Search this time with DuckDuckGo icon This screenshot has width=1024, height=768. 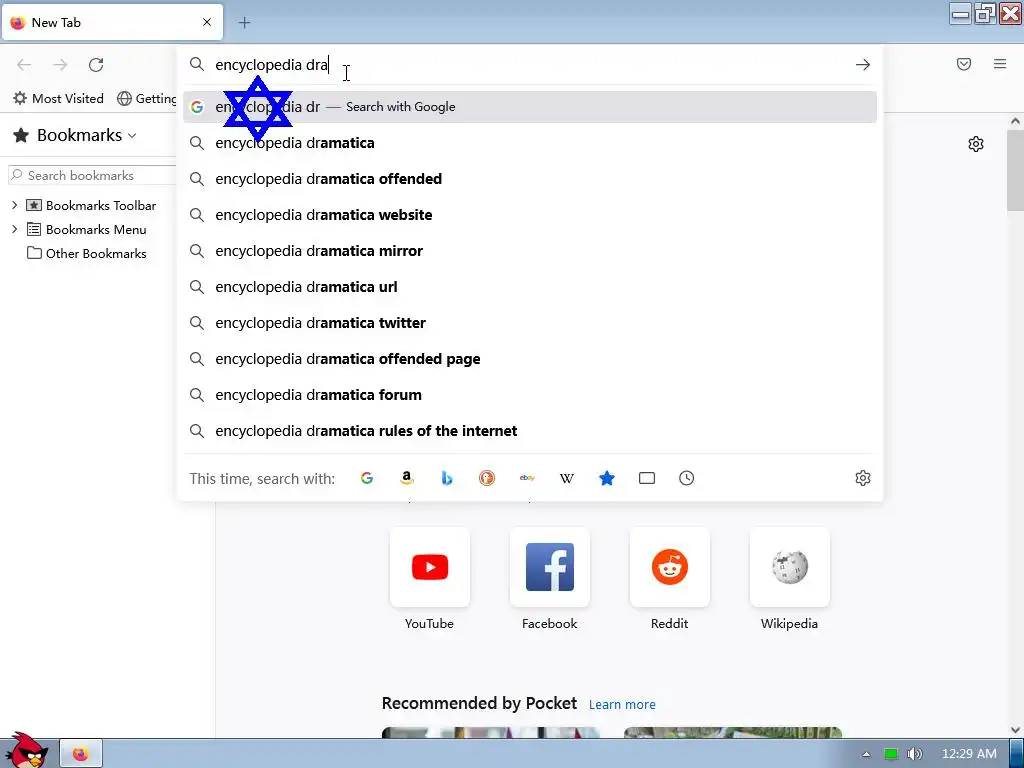487,478
